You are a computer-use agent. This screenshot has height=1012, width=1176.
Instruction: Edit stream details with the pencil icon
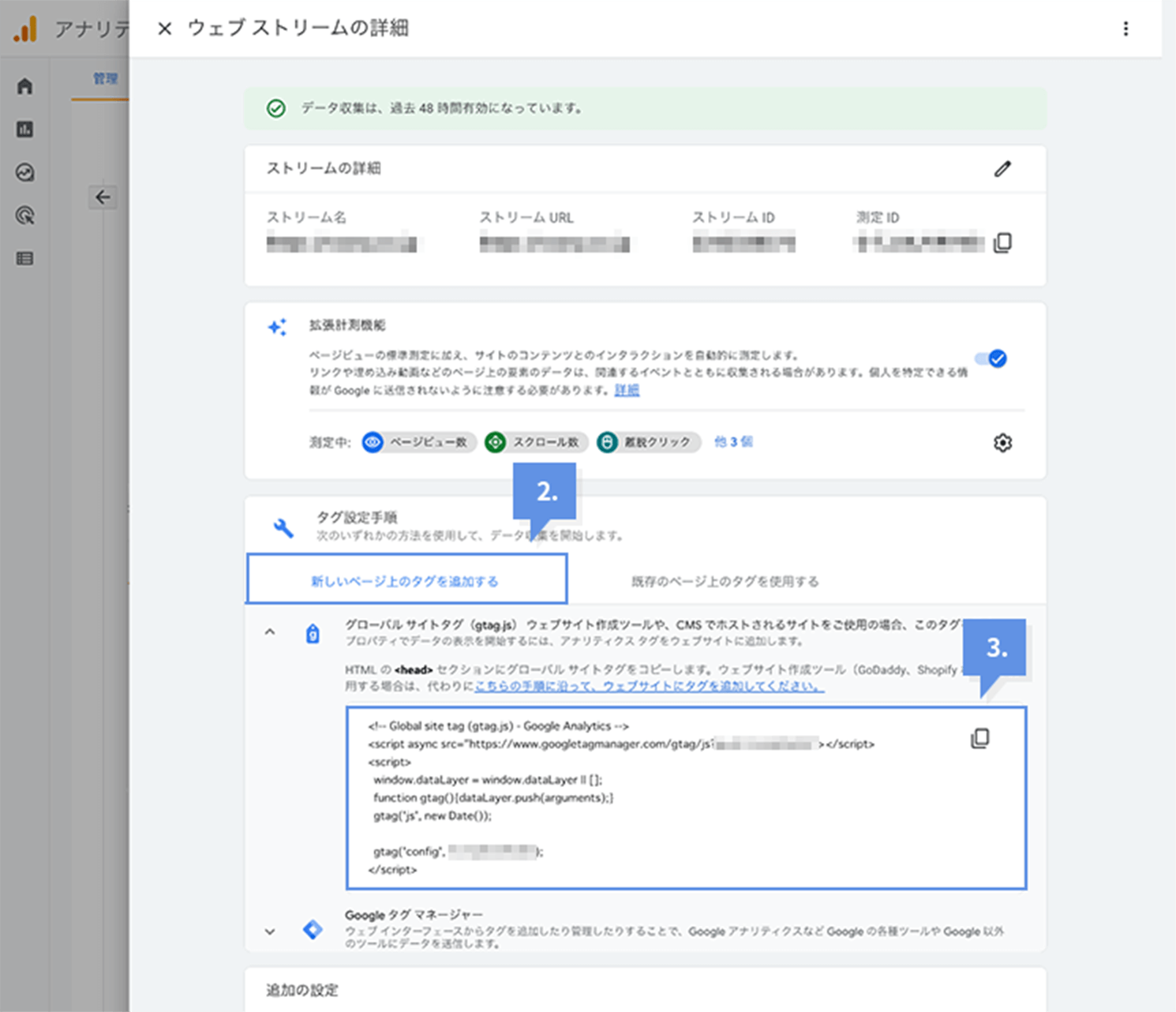pyautogui.click(x=1002, y=169)
